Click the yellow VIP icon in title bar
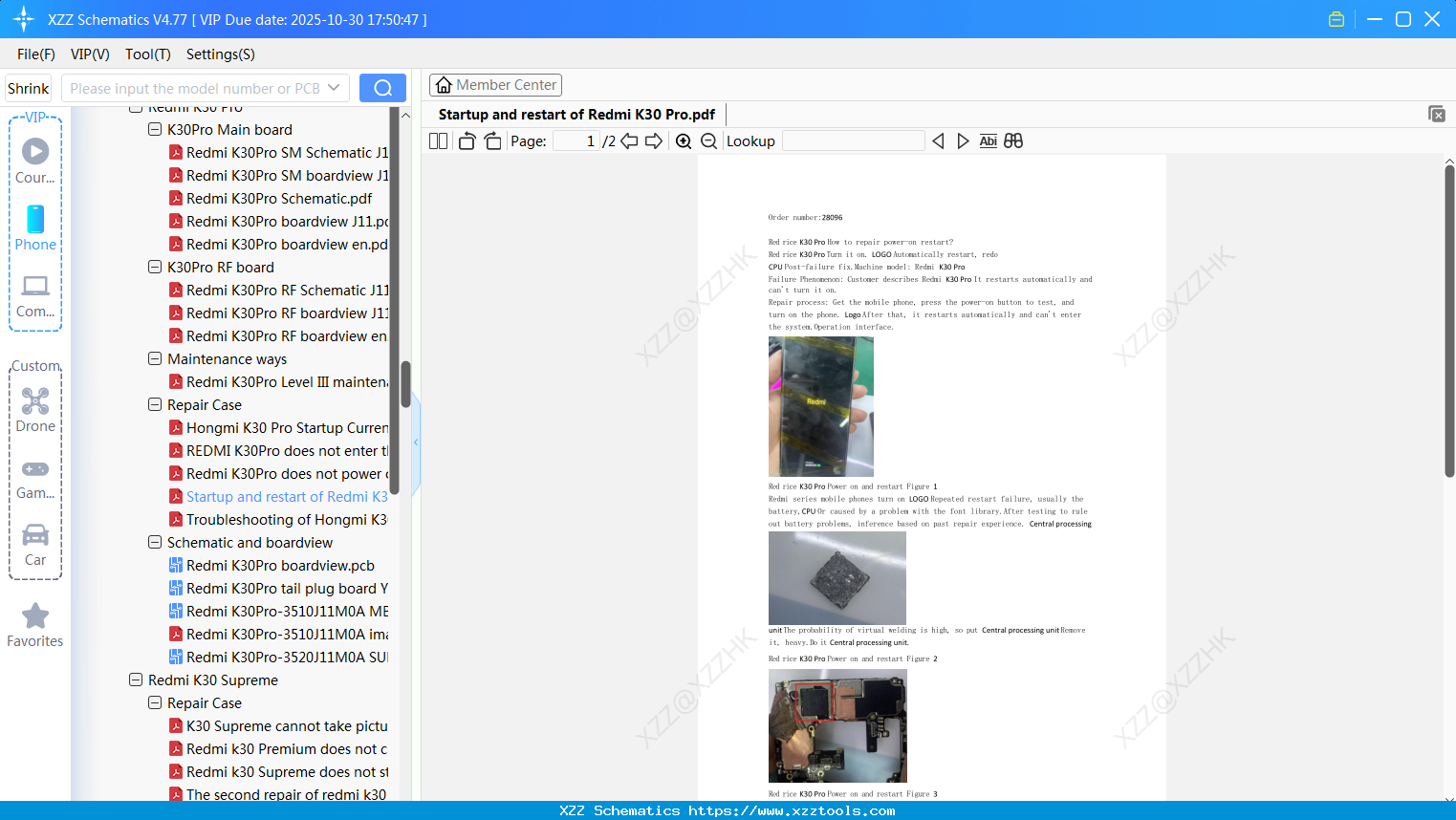Image resolution: width=1456 pixels, height=820 pixels. (1336, 19)
